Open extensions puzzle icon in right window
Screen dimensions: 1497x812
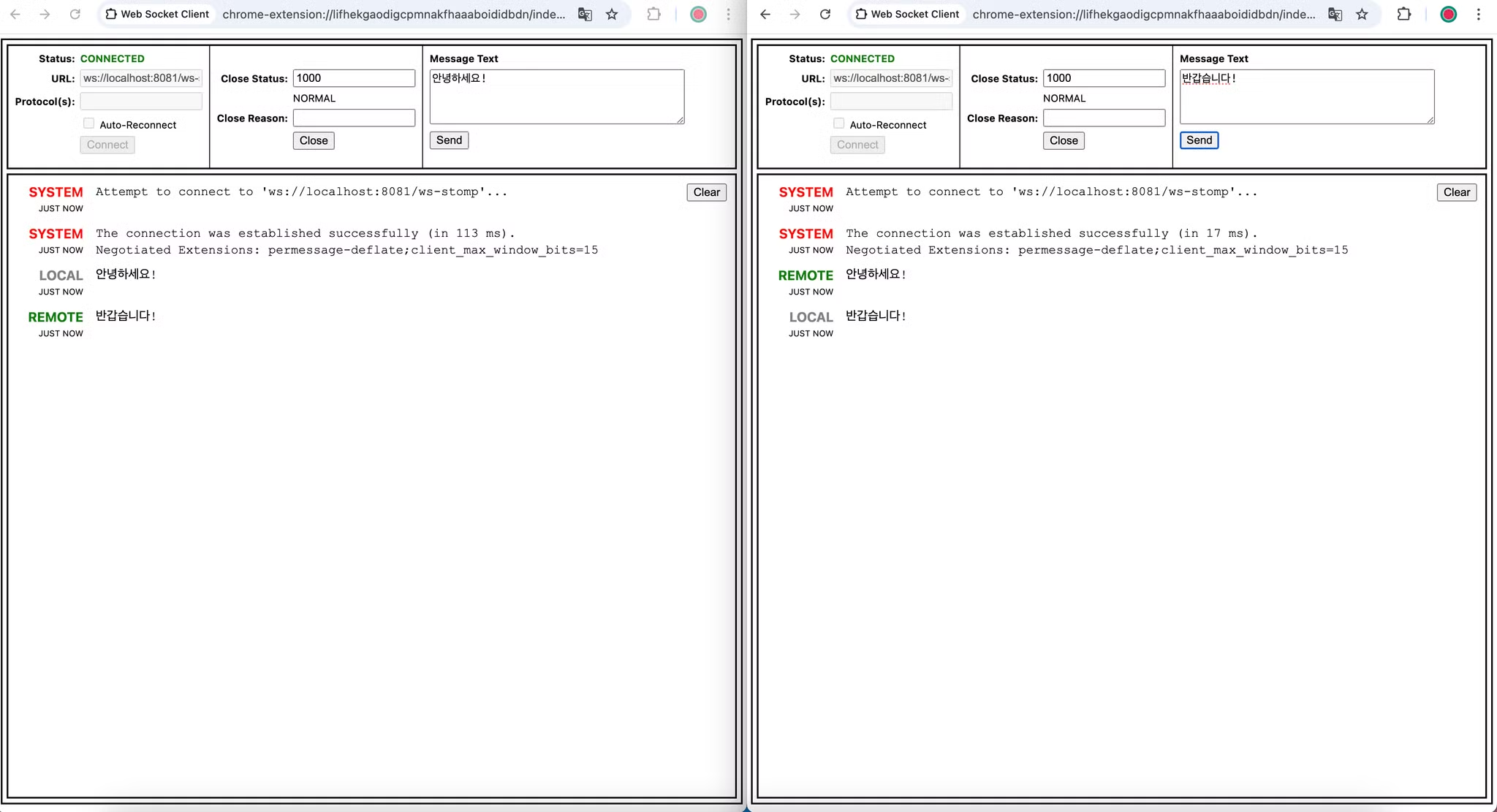1403,14
